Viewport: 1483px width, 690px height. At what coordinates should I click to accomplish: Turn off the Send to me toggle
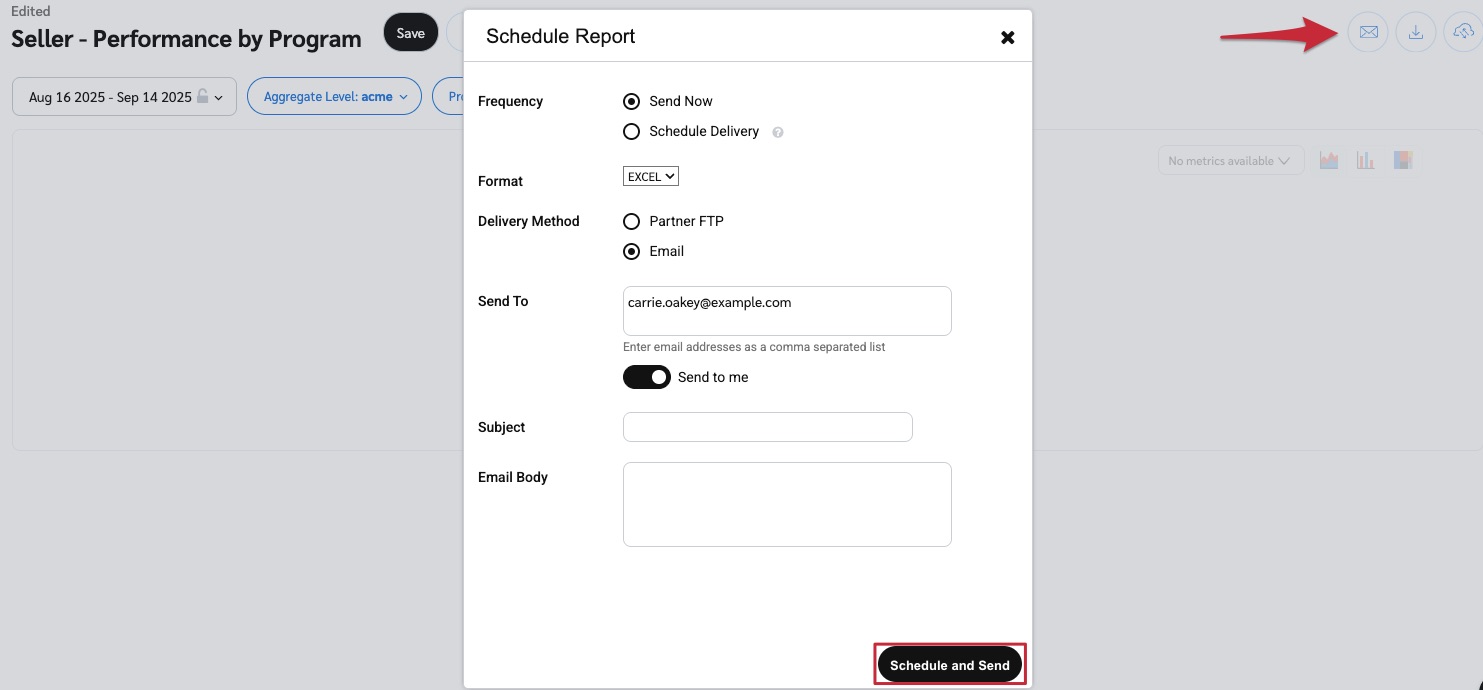[x=647, y=377]
